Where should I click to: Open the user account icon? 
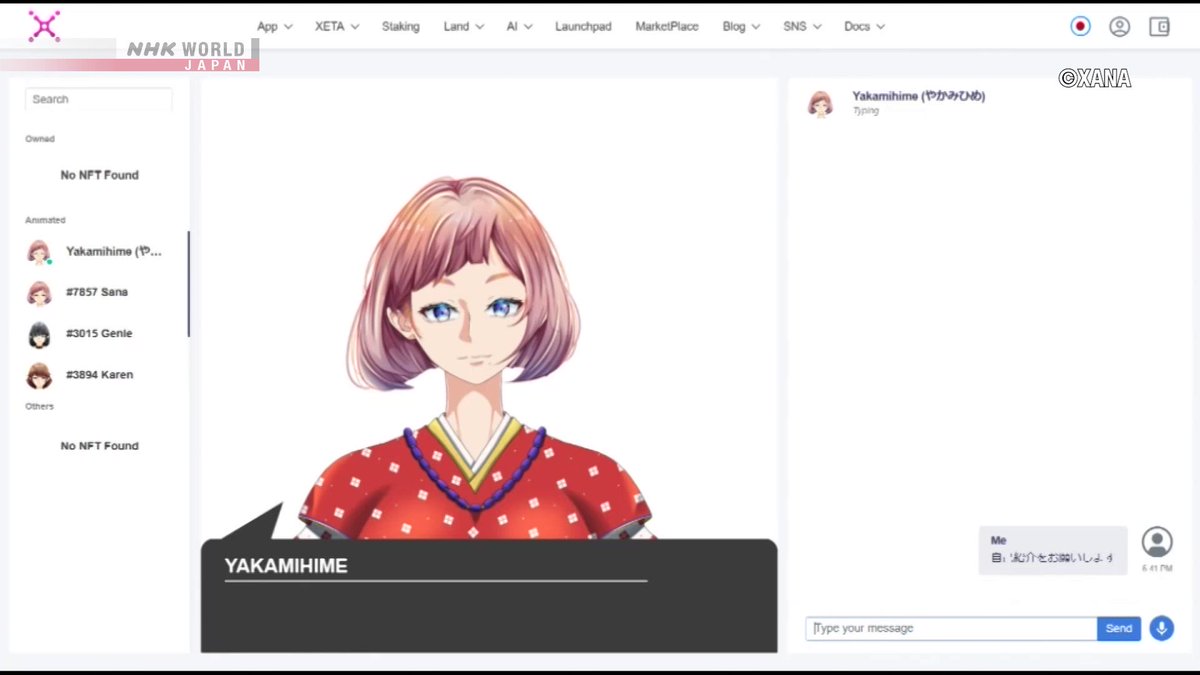(x=1119, y=26)
